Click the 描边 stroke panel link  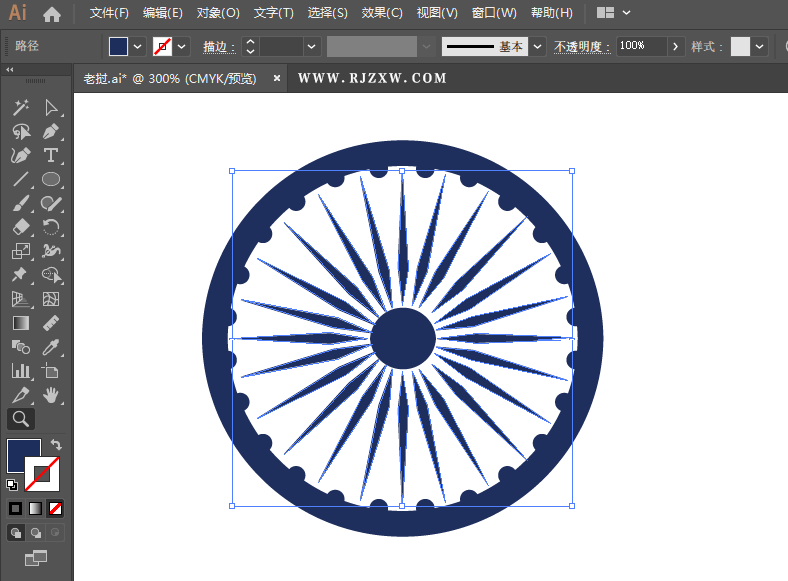[x=217, y=46]
